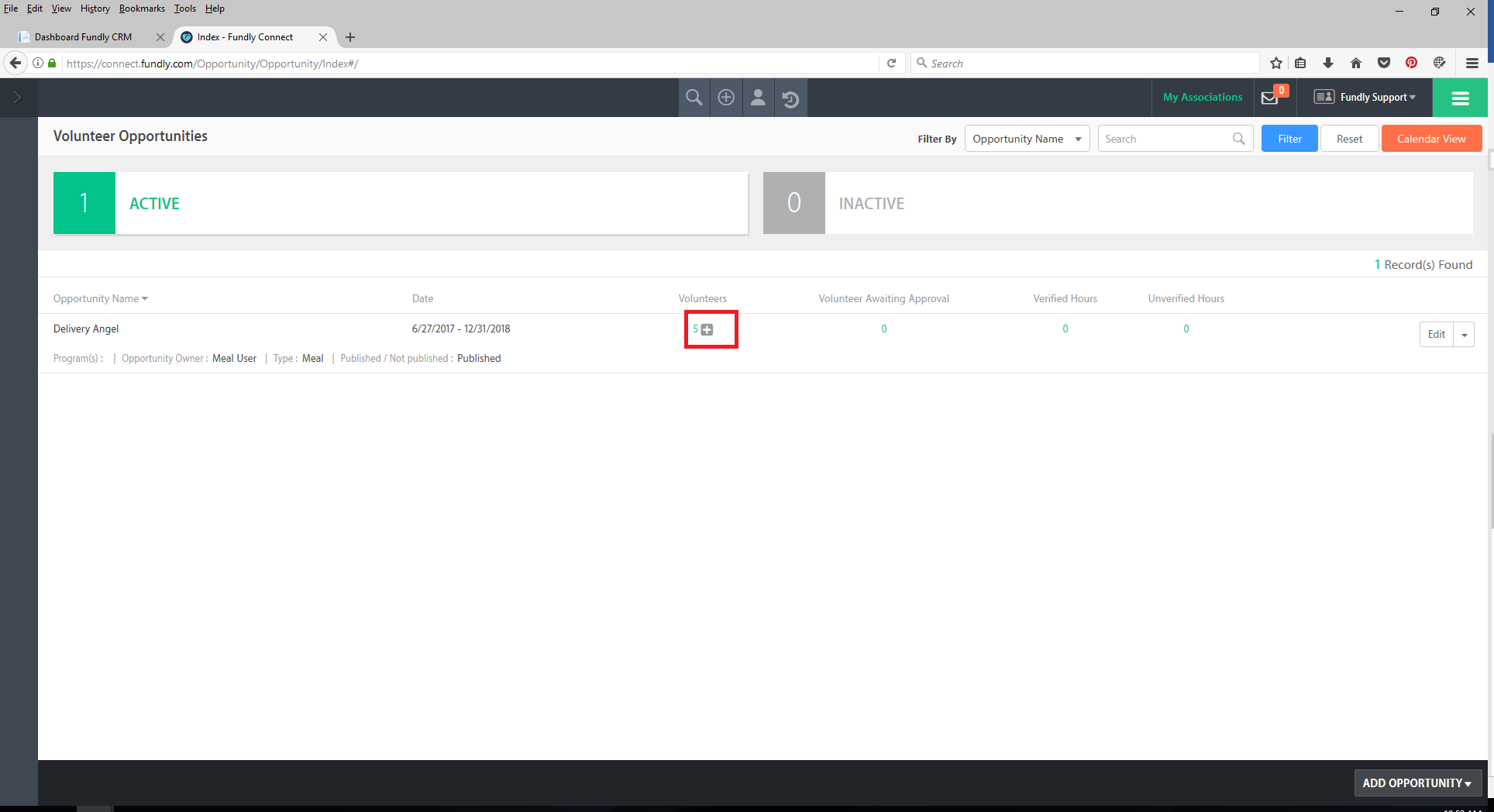Click the browser back arrow
This screenshot has width=1494, height=812.
[x=15, y=63]
